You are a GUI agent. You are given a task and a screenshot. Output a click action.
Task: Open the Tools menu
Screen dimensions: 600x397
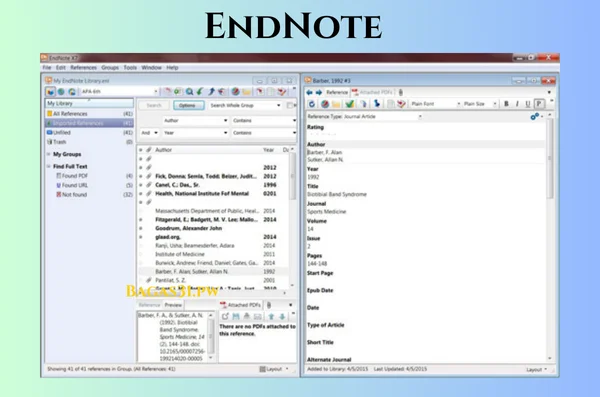click(130, 68)
